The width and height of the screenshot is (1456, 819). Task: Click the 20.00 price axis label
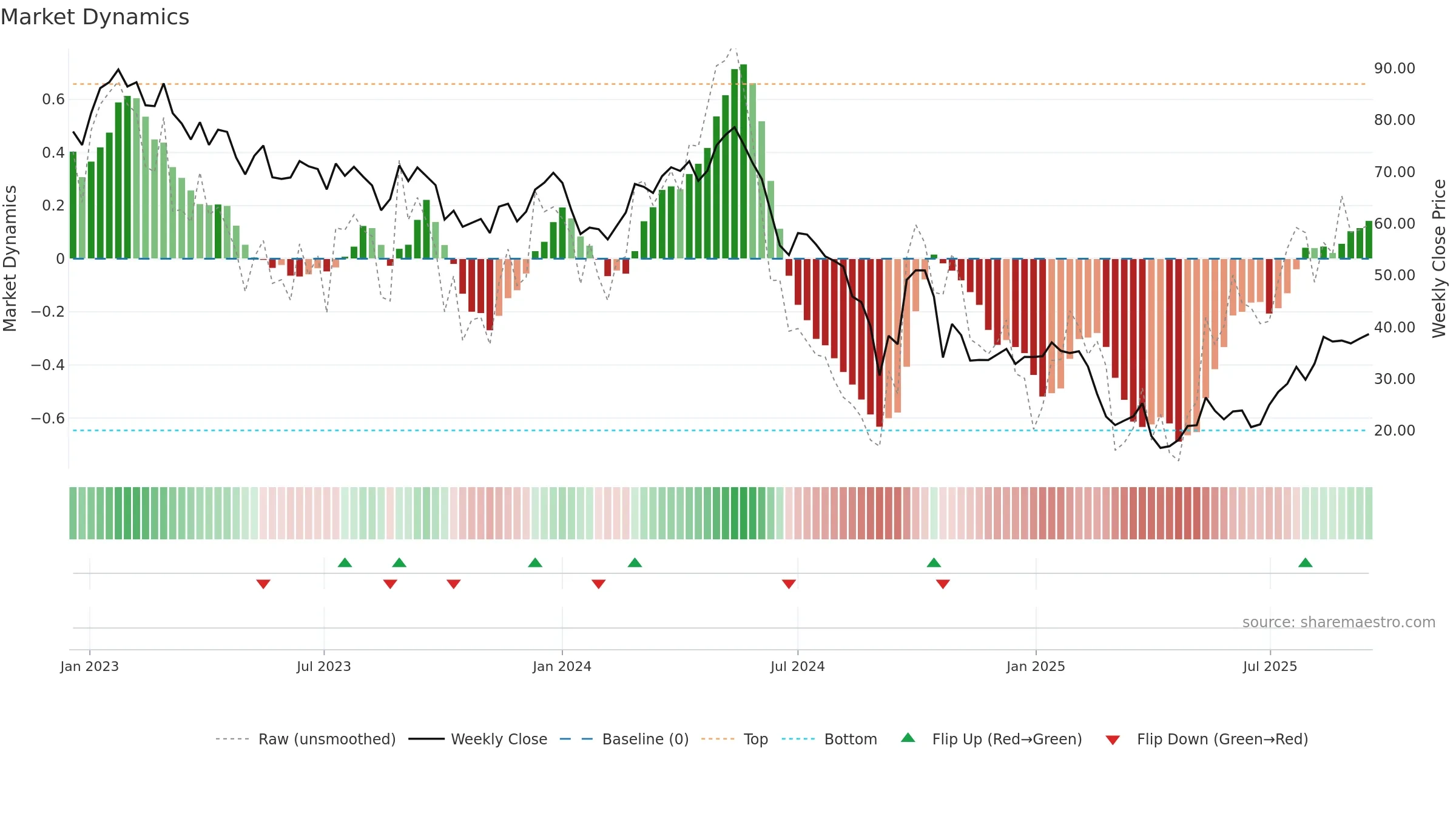pos(1395,430)
